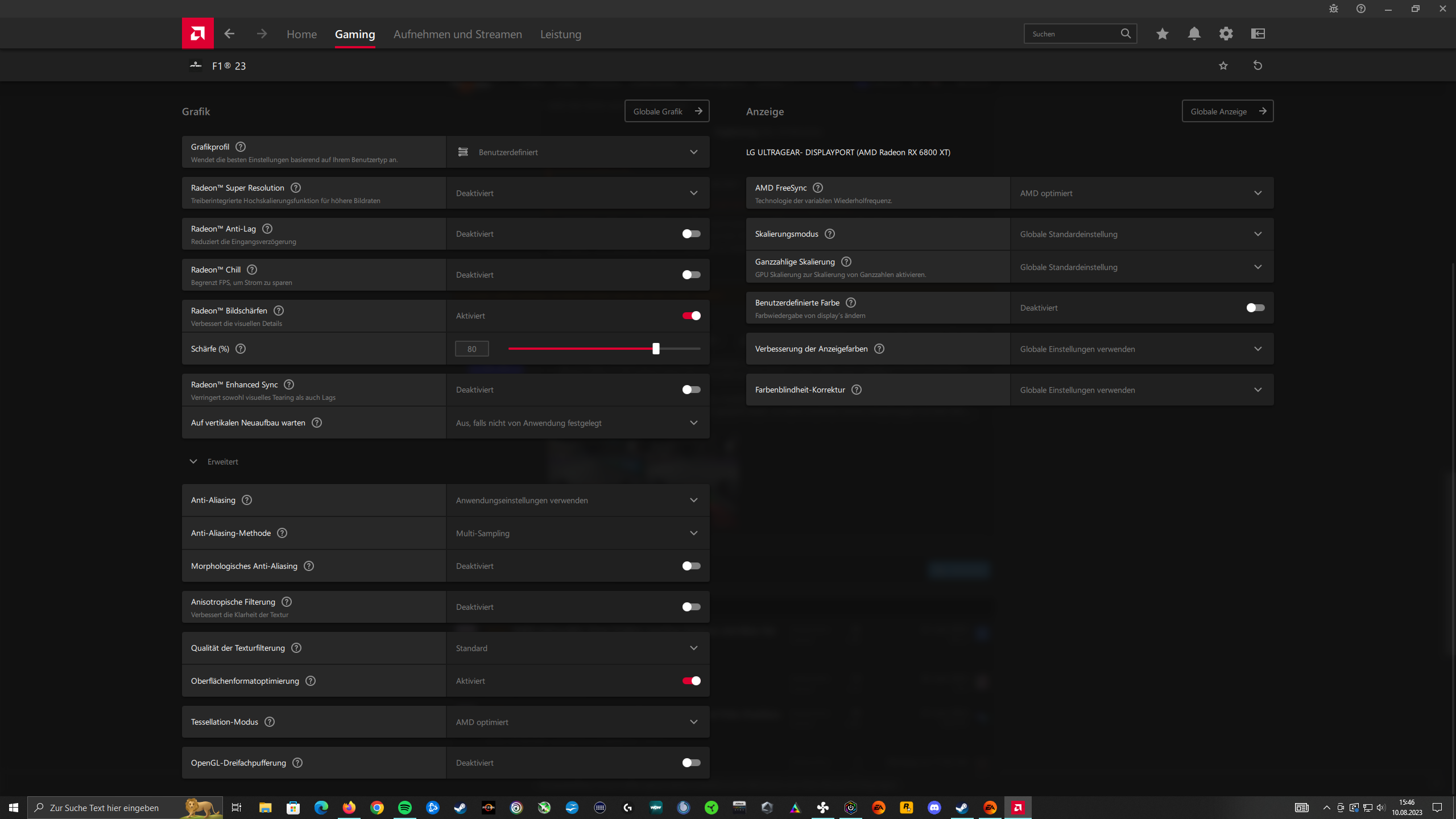Turn on Benutzerdefinierte Farbe toggle
The height and width of the screenshot is (819, 1456).
[x=1255, y=308]
